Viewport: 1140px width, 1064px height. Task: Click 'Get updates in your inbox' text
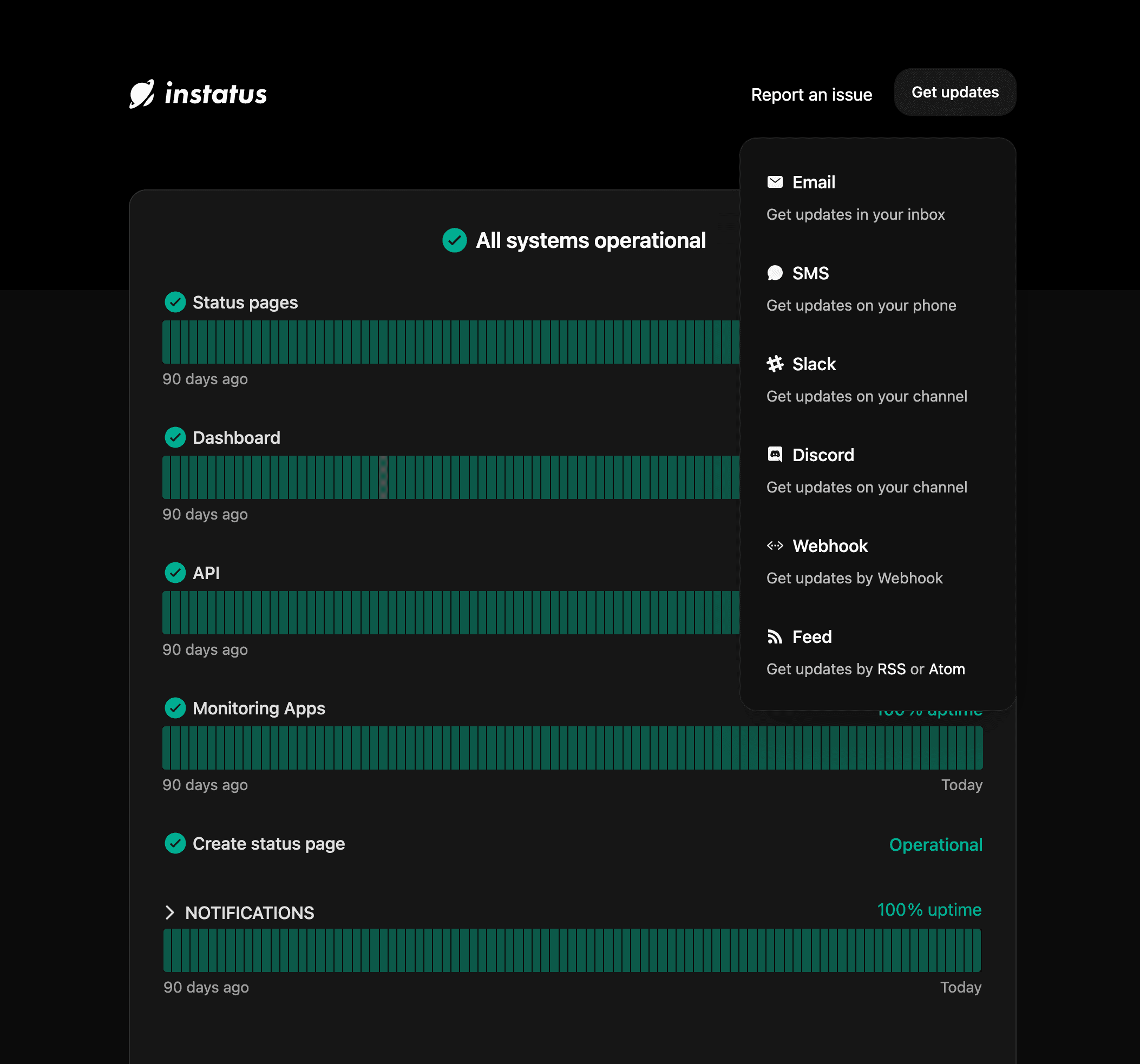click(x=855, y=214)
